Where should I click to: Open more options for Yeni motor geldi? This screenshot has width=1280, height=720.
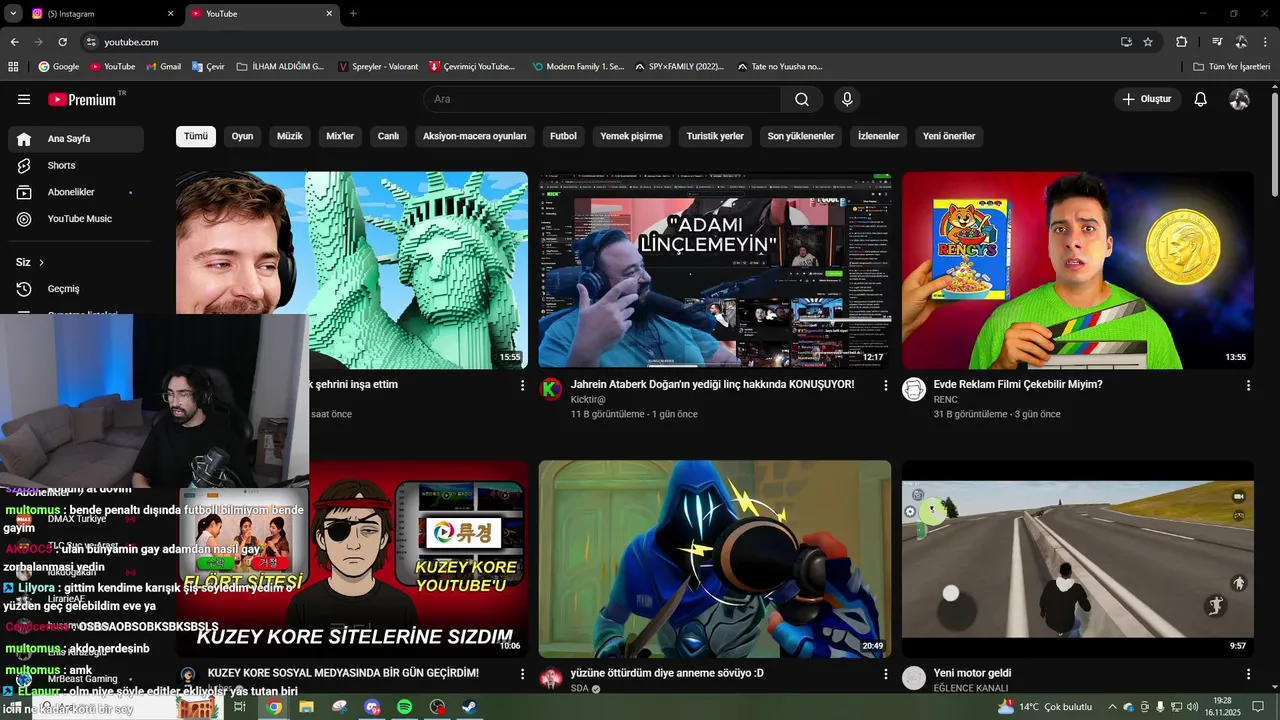coord(1248,674)
